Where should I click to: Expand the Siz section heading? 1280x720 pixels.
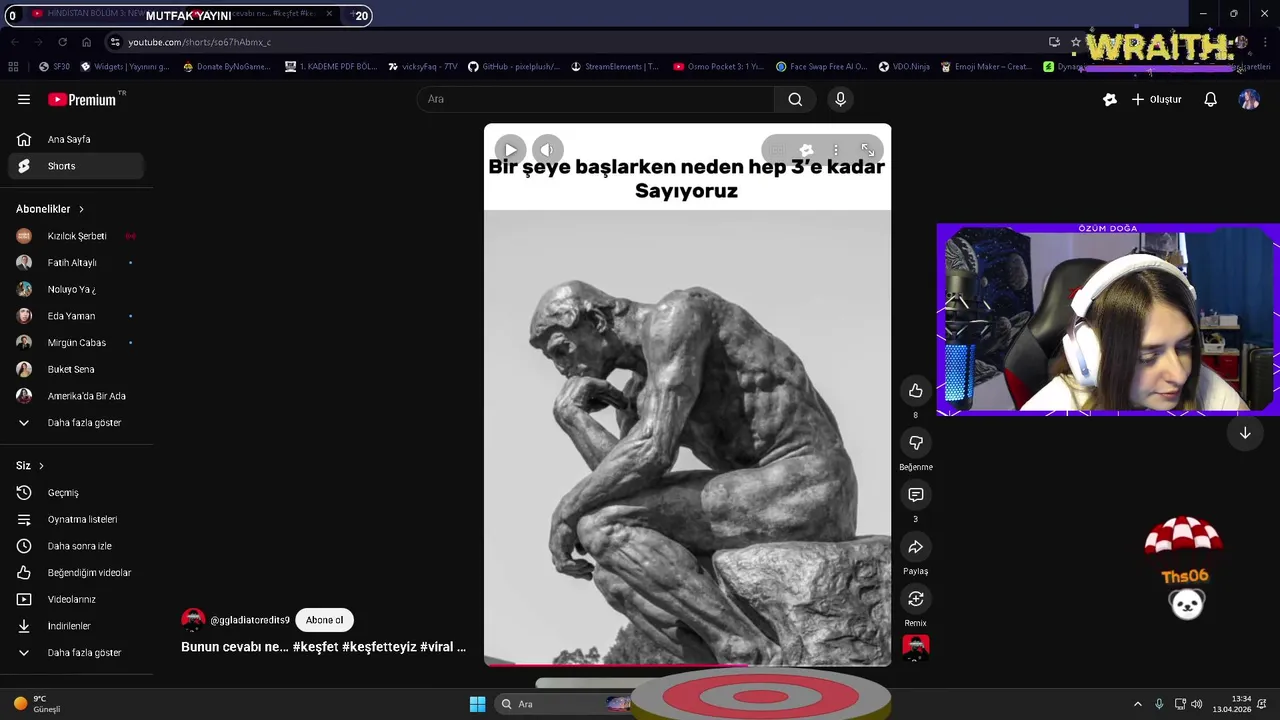tap(30, 465)
